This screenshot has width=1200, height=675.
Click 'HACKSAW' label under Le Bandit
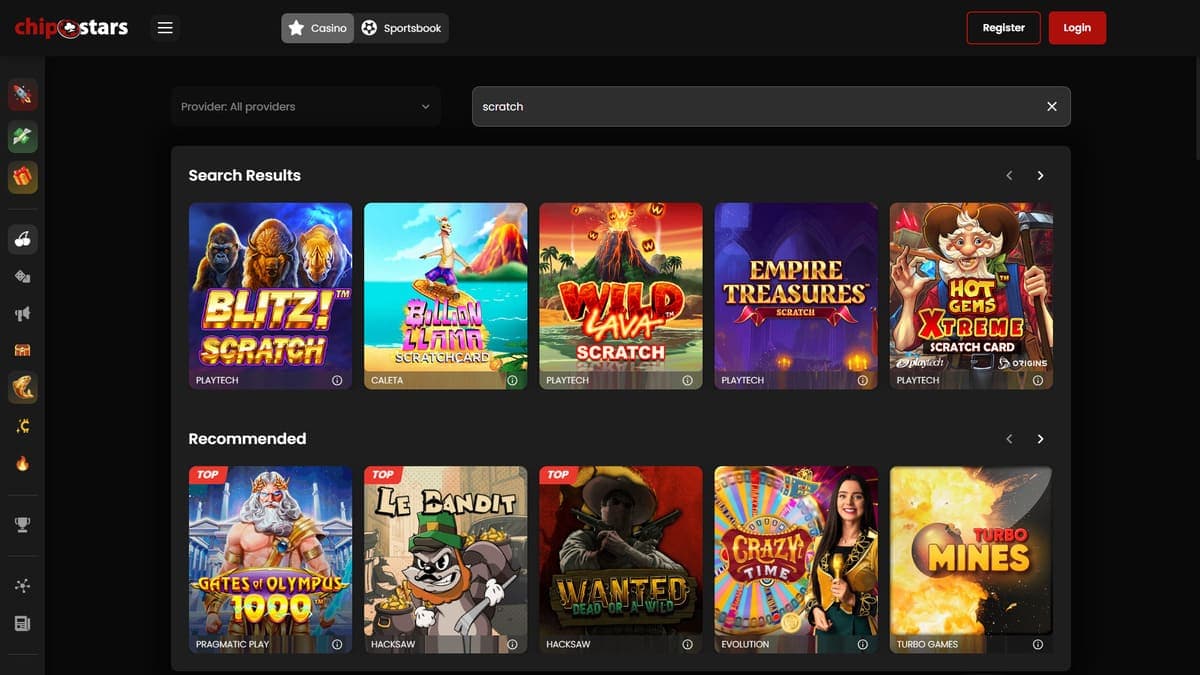point(393,645)
